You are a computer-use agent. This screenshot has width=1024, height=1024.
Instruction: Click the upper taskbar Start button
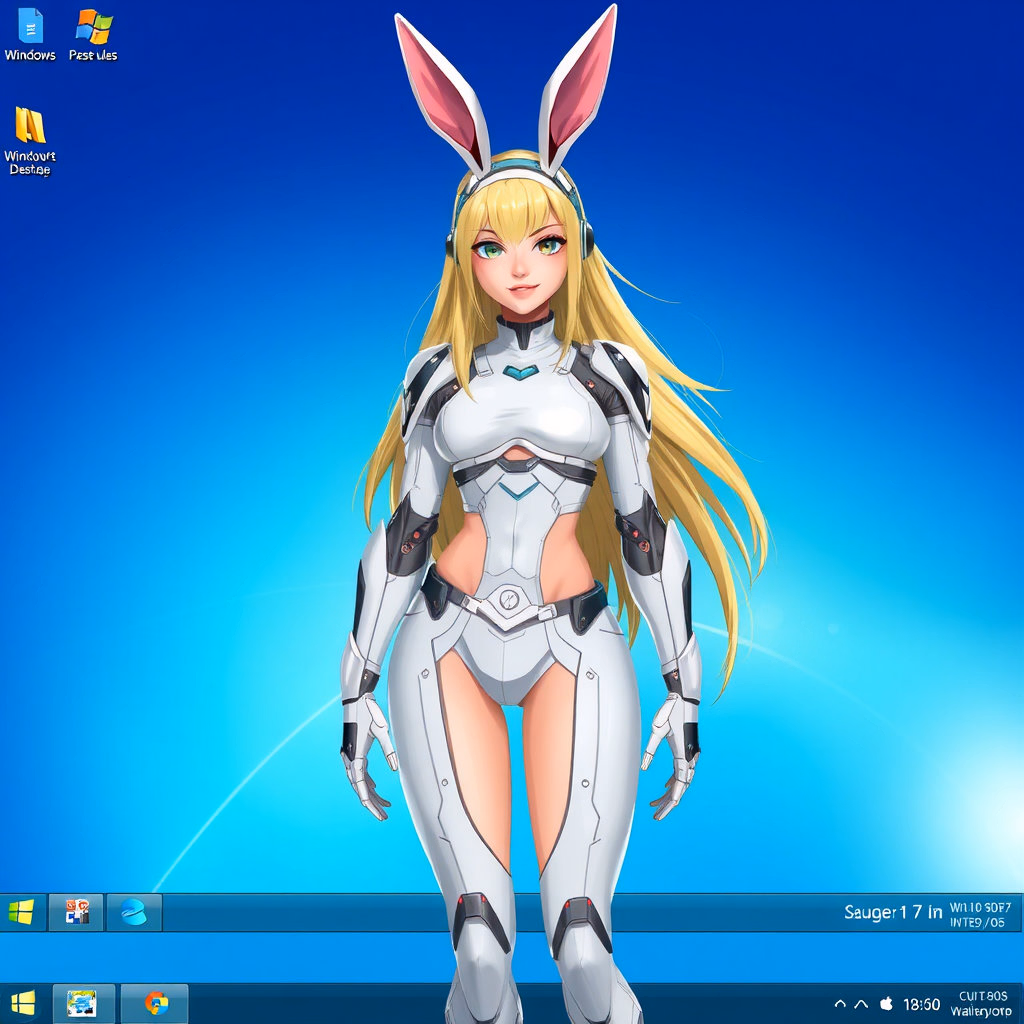(21, 912)
